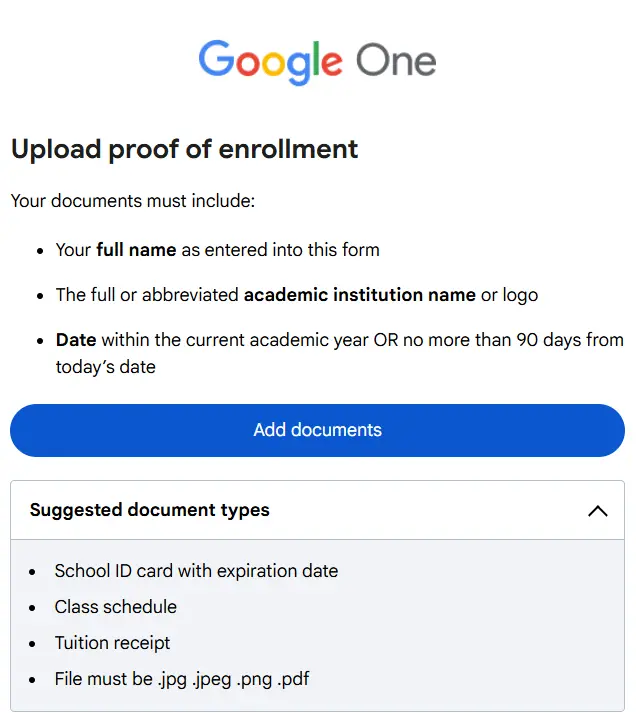This screenshot has width=636, height=713.
Task: Click the bold 'Date' requirement text
Action: point(76,340)
